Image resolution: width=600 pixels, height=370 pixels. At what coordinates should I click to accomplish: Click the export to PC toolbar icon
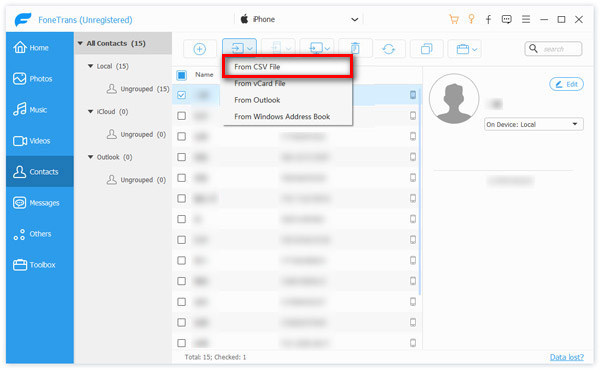tap(316, 49)
